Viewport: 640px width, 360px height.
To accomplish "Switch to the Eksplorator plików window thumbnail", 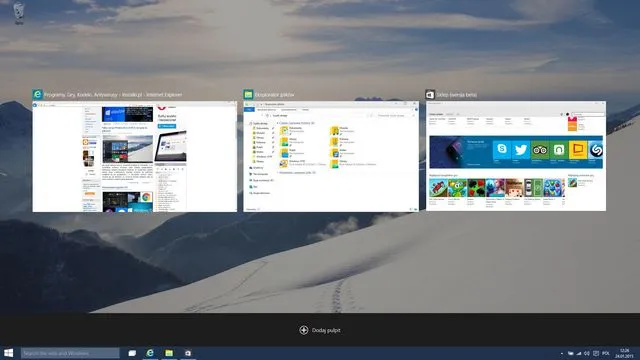I will (331, 156).
